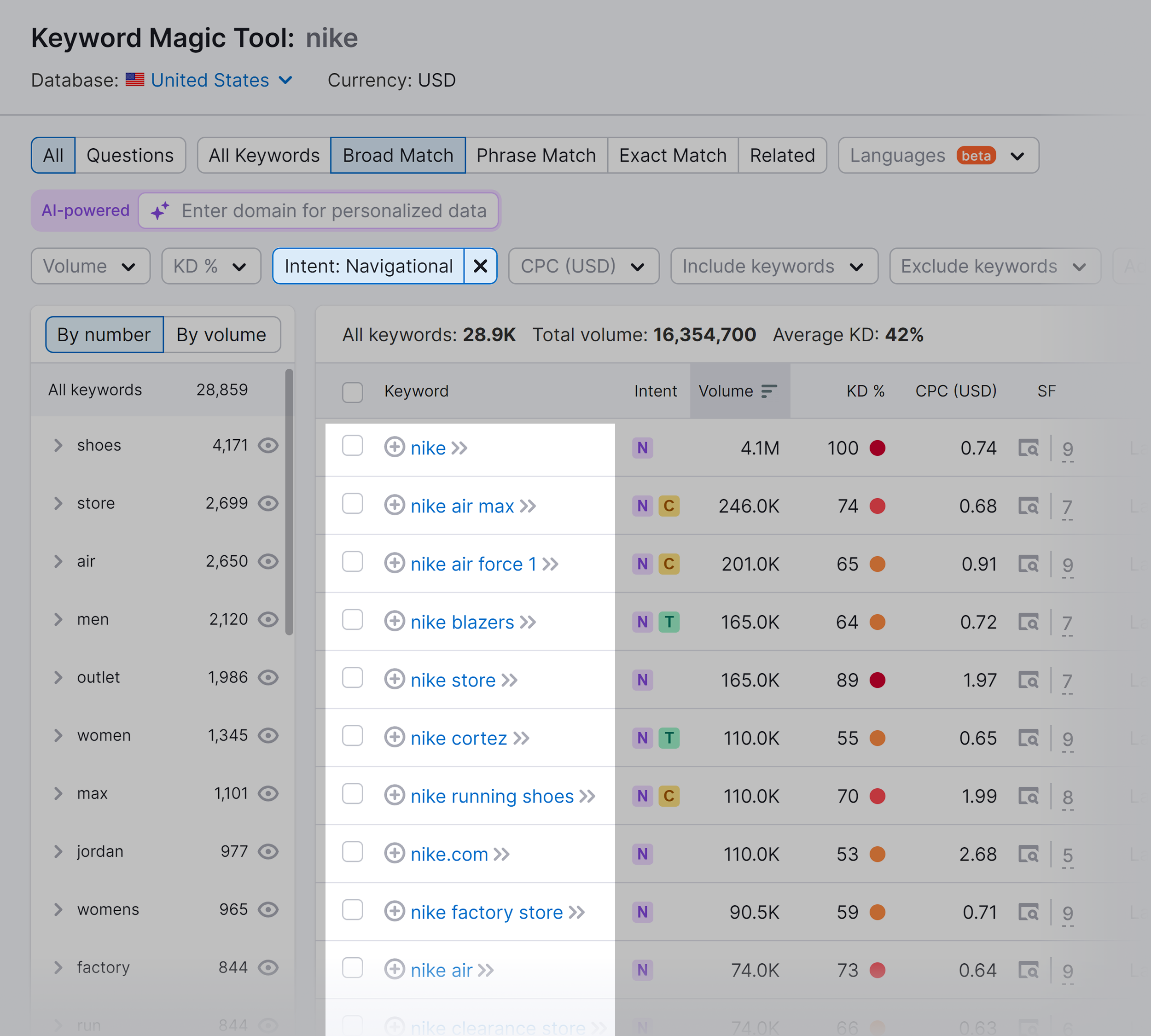Open the Languages dropdown

pyautogui.click(x=937, y=155)
